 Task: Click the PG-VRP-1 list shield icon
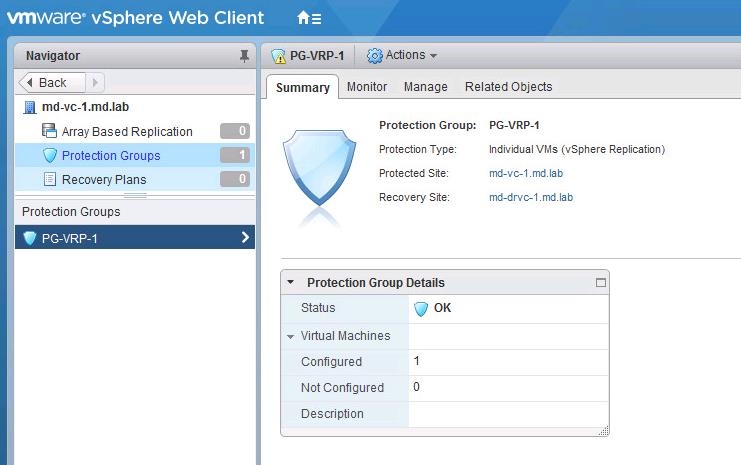tap(30, 238)
